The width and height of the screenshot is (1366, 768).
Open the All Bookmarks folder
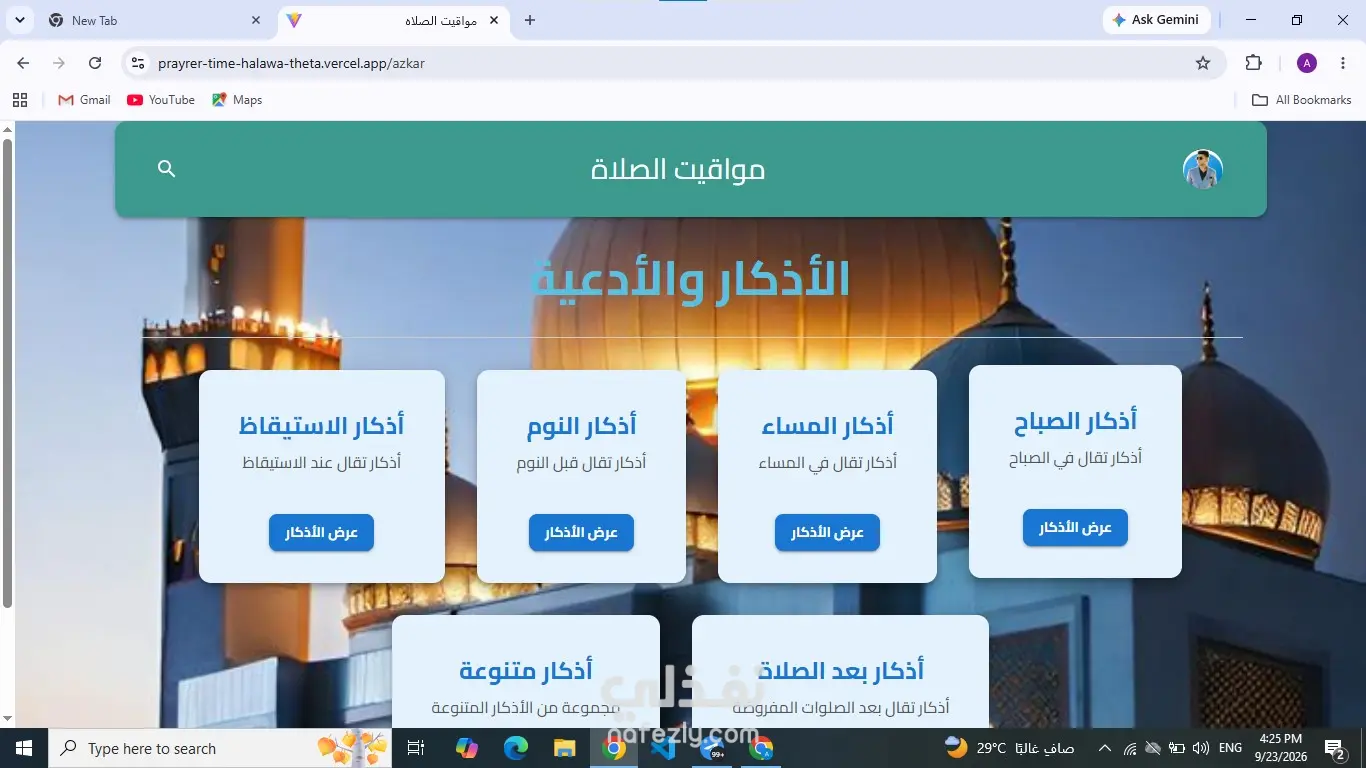tap(1302, 100)
